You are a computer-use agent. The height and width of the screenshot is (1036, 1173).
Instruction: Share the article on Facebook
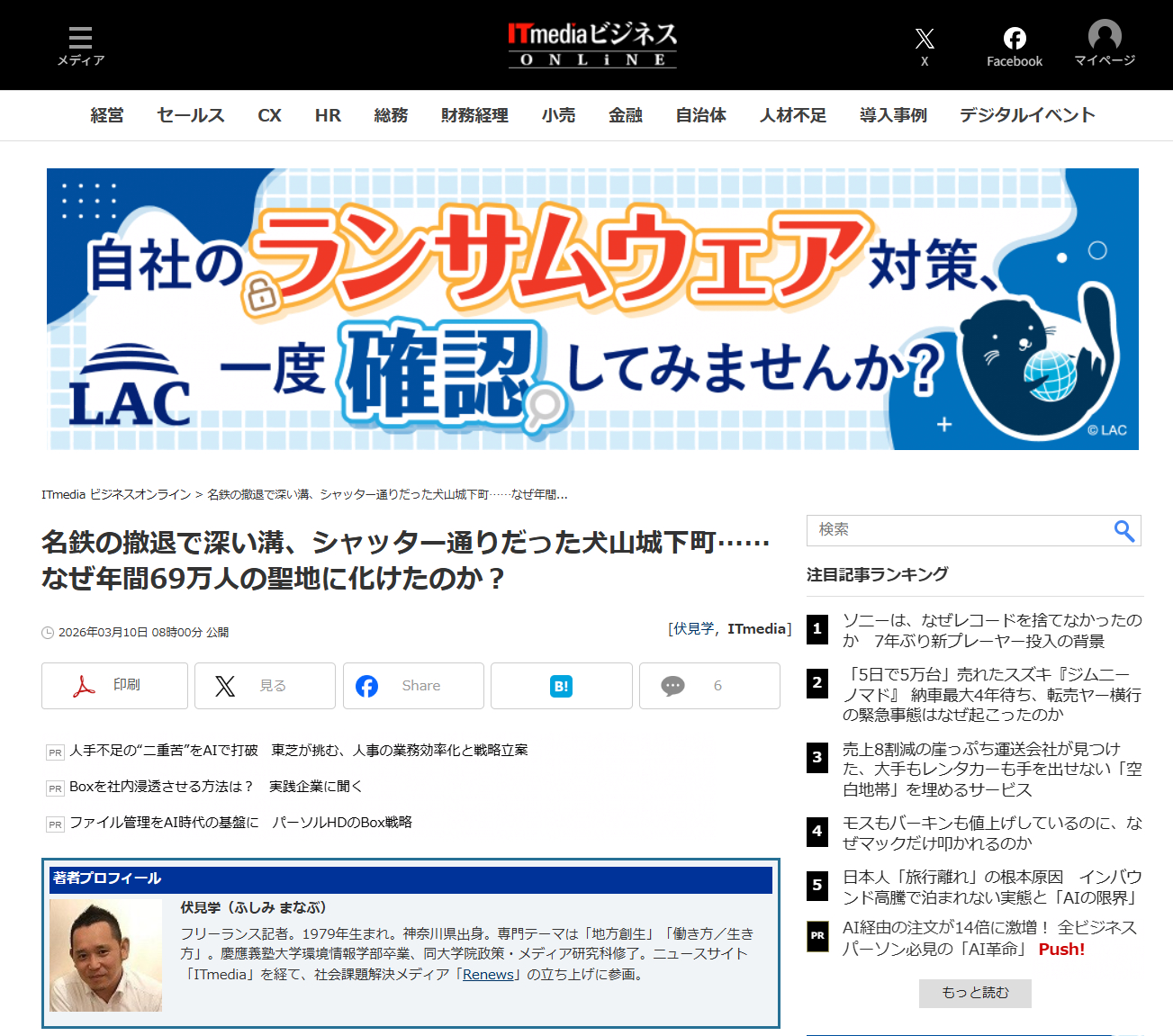pos(413,686)
